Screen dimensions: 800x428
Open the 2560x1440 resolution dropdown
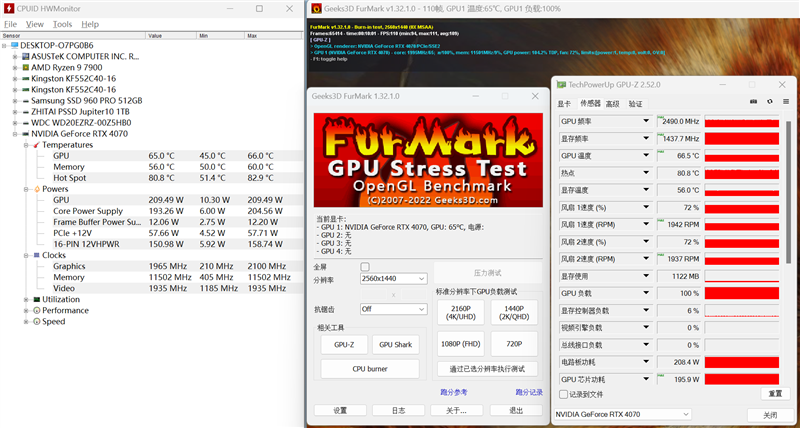[x=393, y=278]
